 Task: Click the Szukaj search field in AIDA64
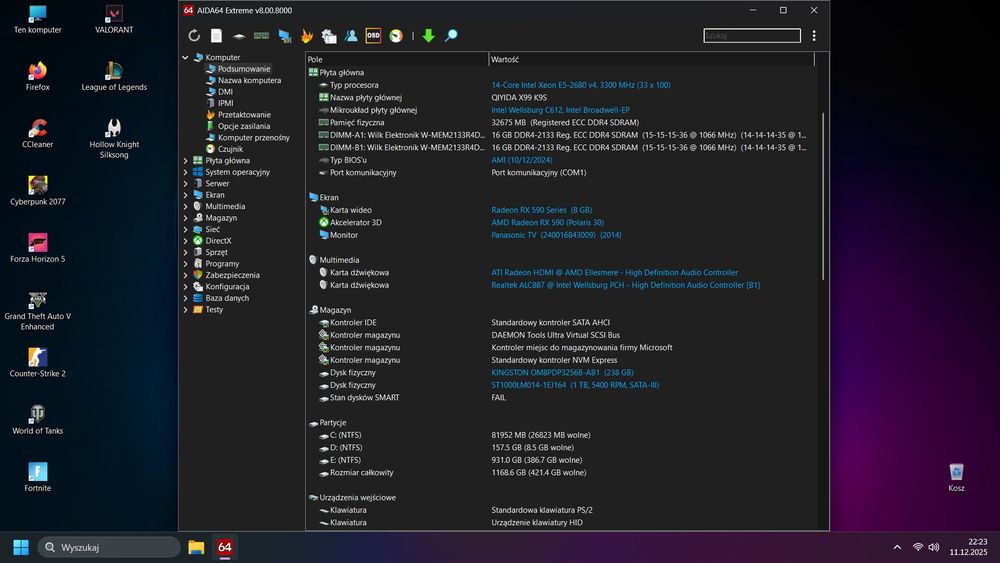pos(752,36)
